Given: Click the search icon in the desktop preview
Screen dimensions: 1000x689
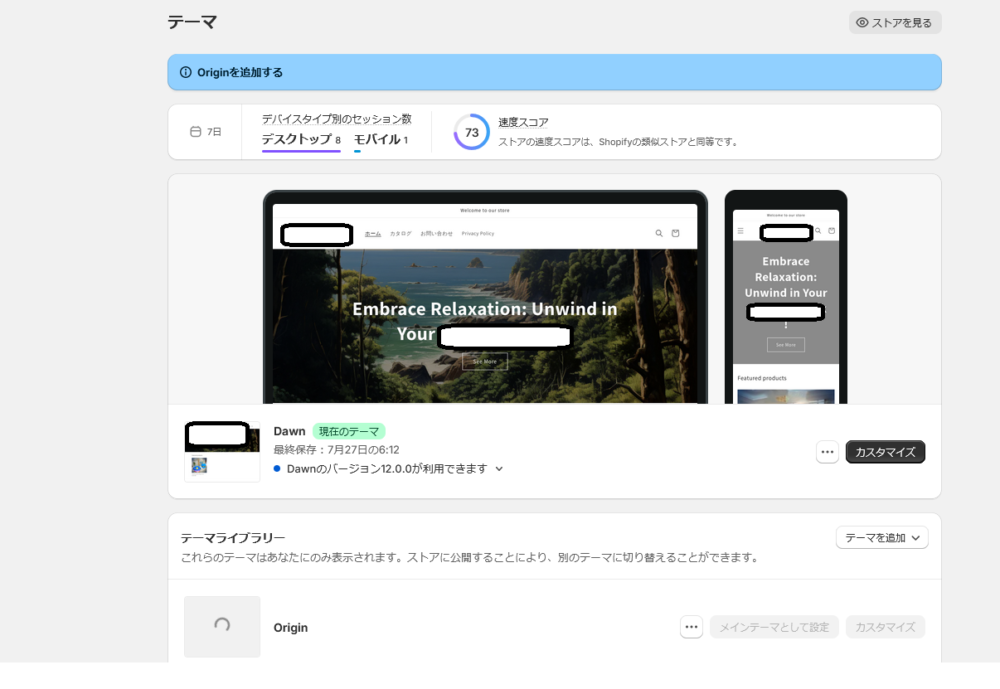Looking at the screenshot, I should point(658,233).
